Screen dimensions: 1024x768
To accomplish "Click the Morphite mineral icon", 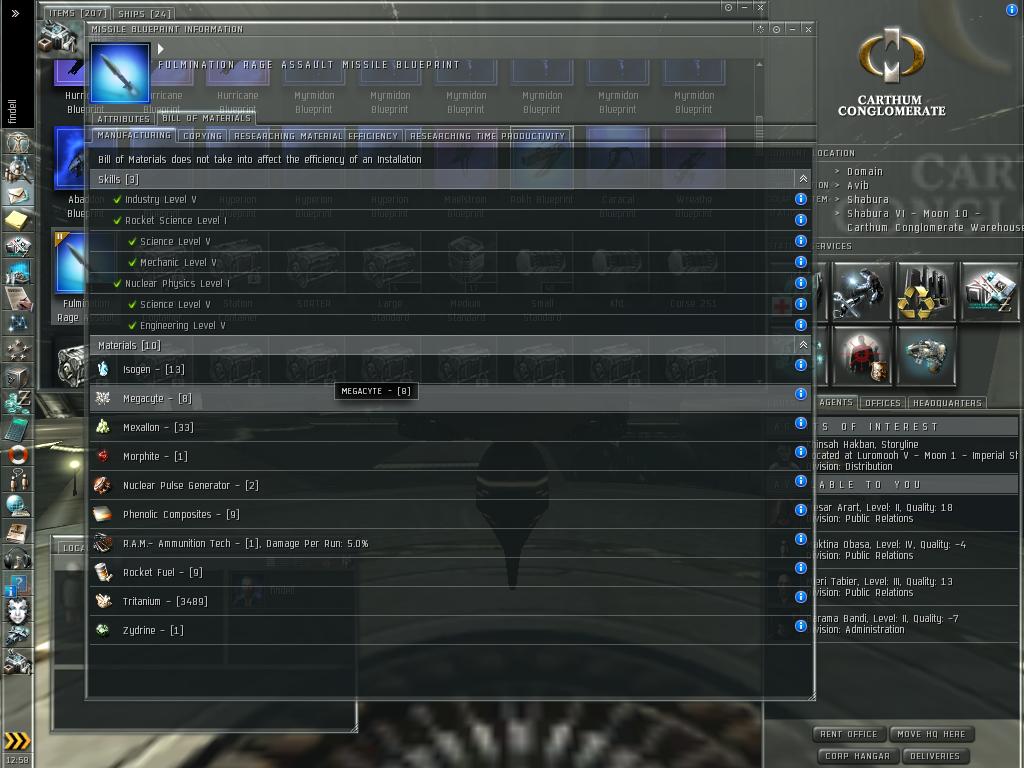I will pyautogui.click(x=103, y=456).
